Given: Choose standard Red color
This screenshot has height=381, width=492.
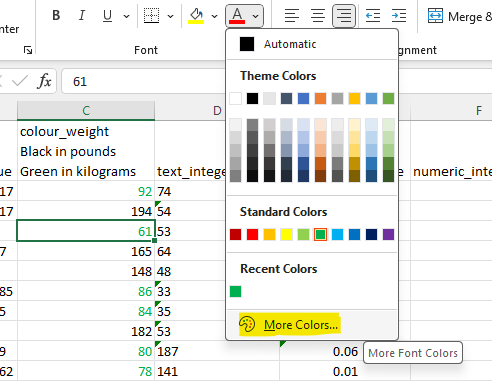Looking at the screenshot, I should tap(252, 235).
